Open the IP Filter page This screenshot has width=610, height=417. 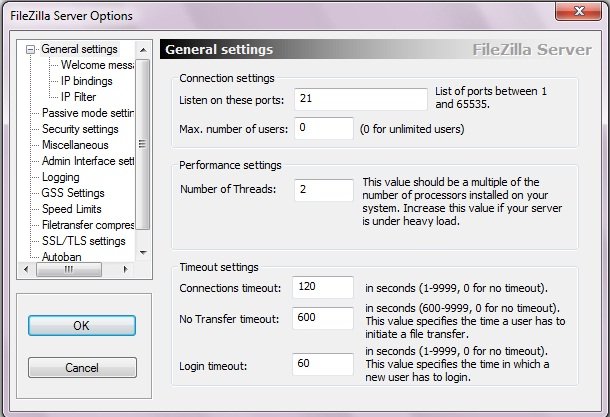[80, 97]
